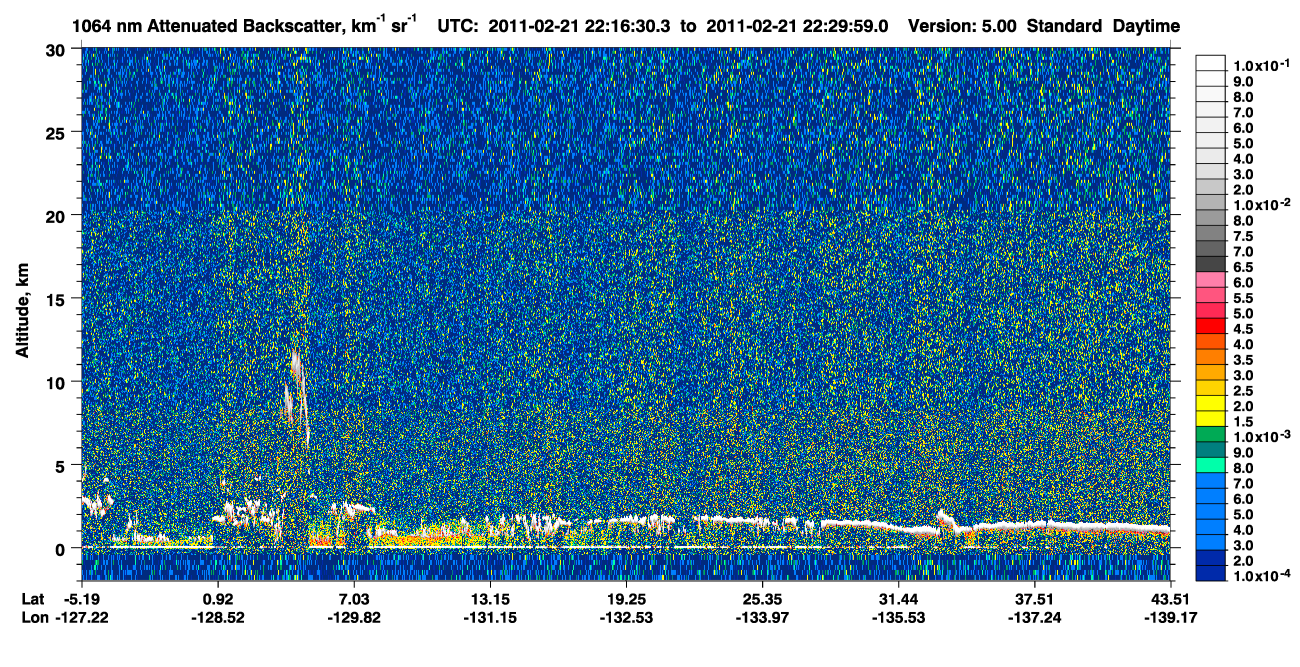Click the colorbar label "1.0x10-2"
Screen dimensions: 1300x667
1262,205
